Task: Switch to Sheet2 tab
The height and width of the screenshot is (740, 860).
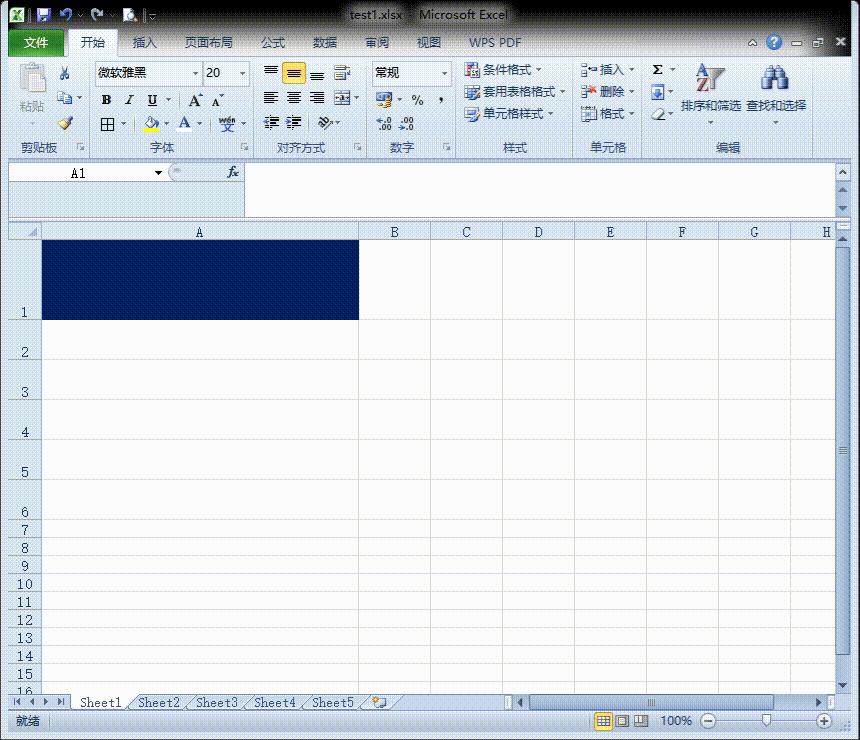Action: click(x=159, y=702)
